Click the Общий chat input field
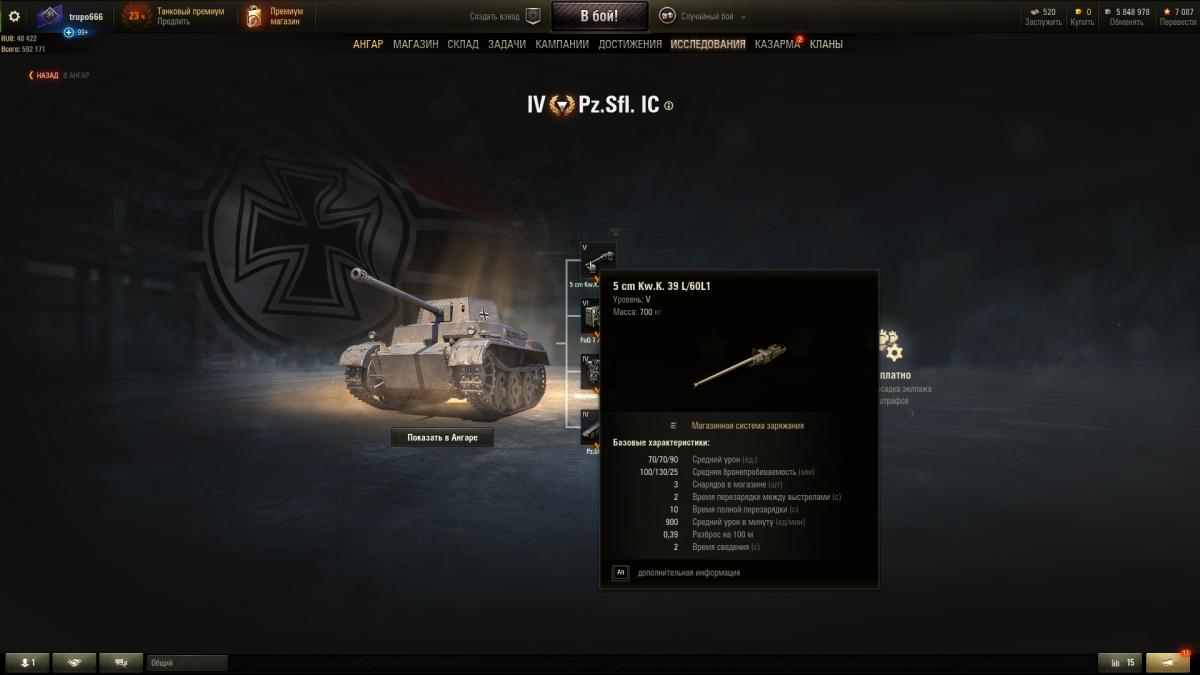The height and width of the screenshot is (675, 1200). click(187, 662)
